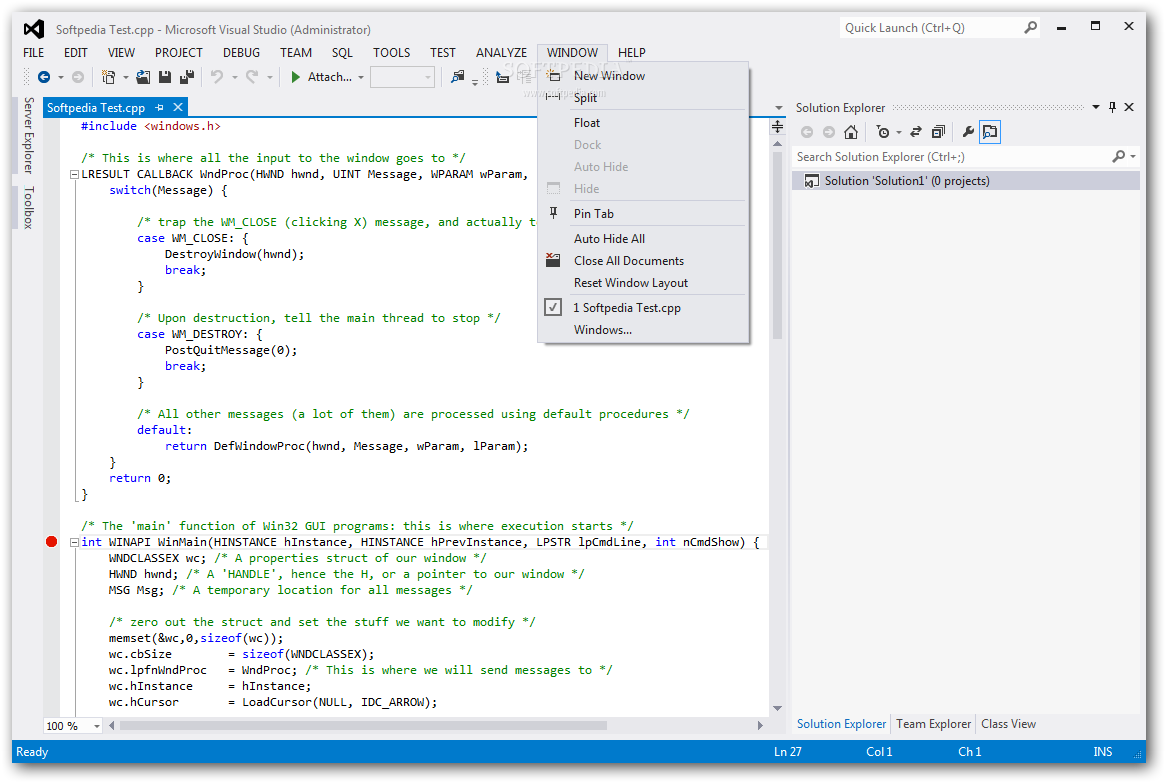Close the Solution Explorer panel
1166x783 pixels.
[x=1129, y=107]
